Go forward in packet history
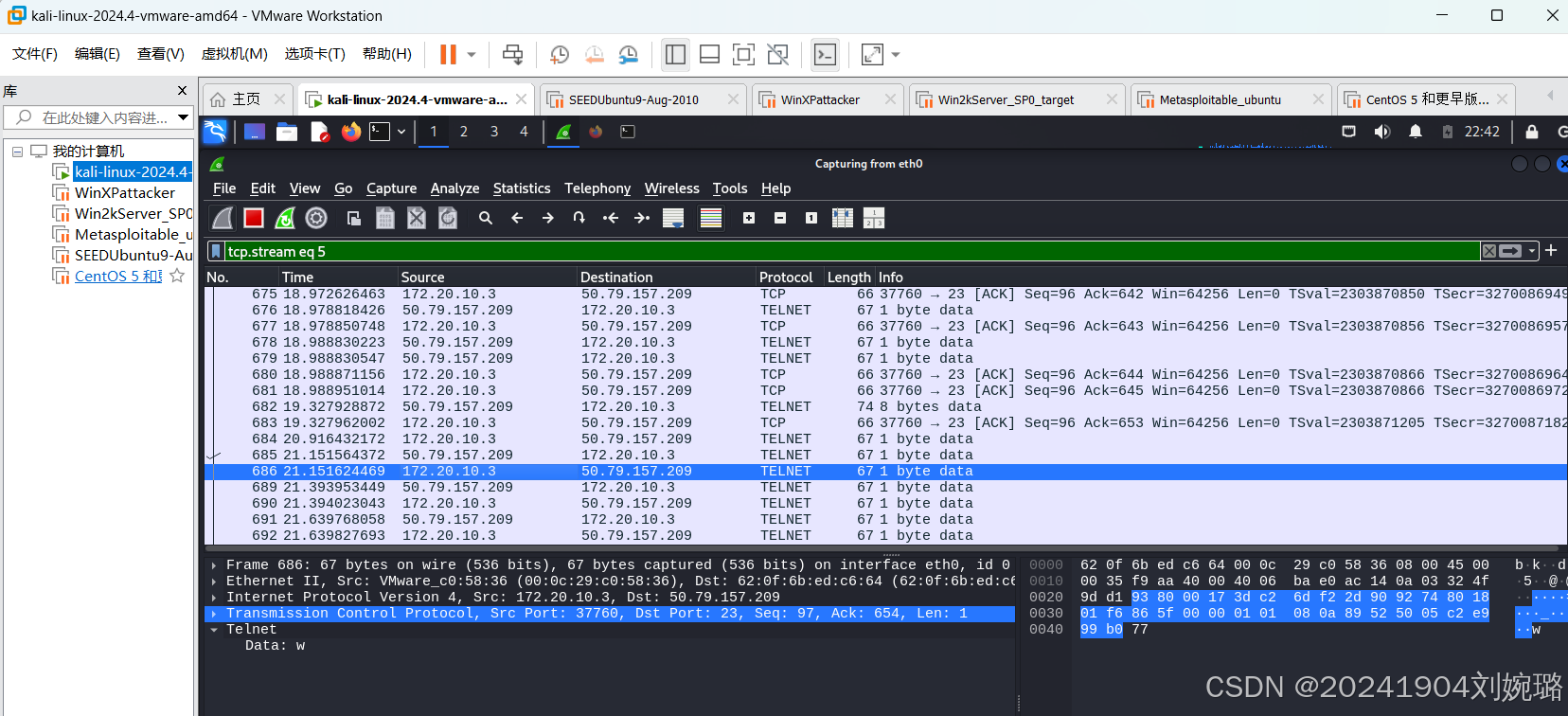Viewport: 1568px width, 716px height. pyautogui.click(x=548, y=219)
